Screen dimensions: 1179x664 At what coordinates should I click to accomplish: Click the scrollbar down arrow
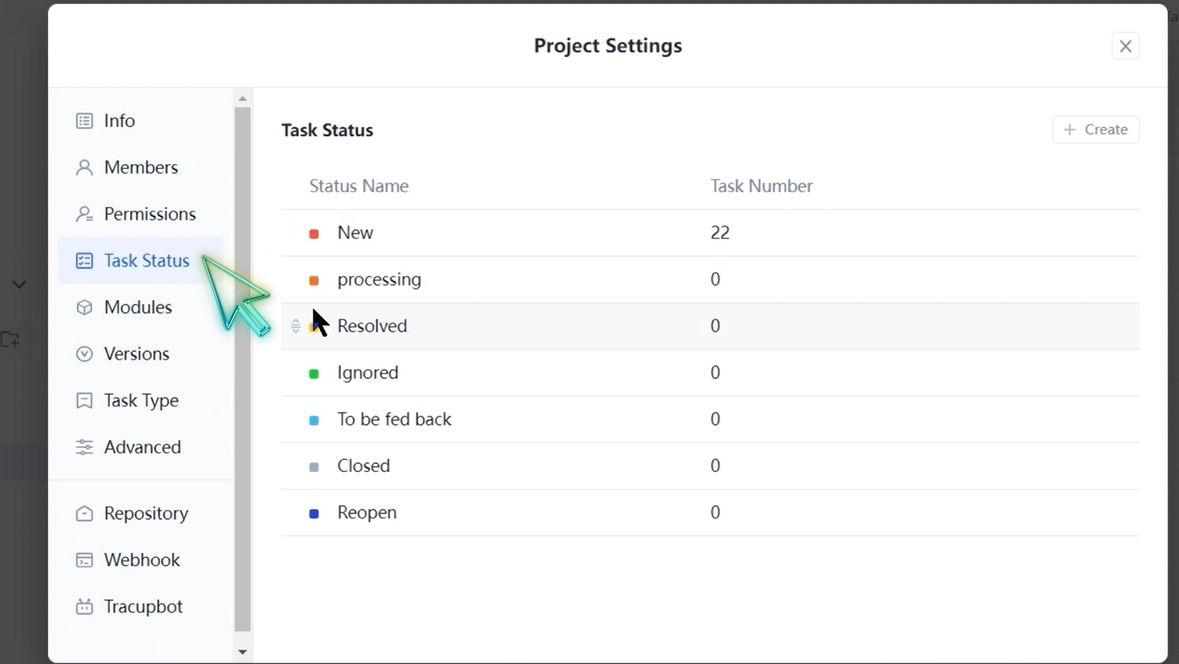pos(242,650)
